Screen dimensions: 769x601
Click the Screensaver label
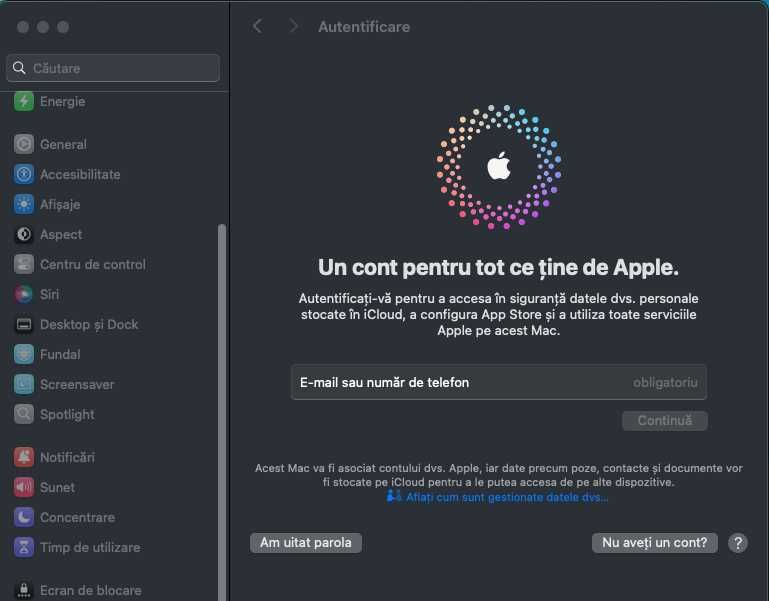tap(77, 384)
